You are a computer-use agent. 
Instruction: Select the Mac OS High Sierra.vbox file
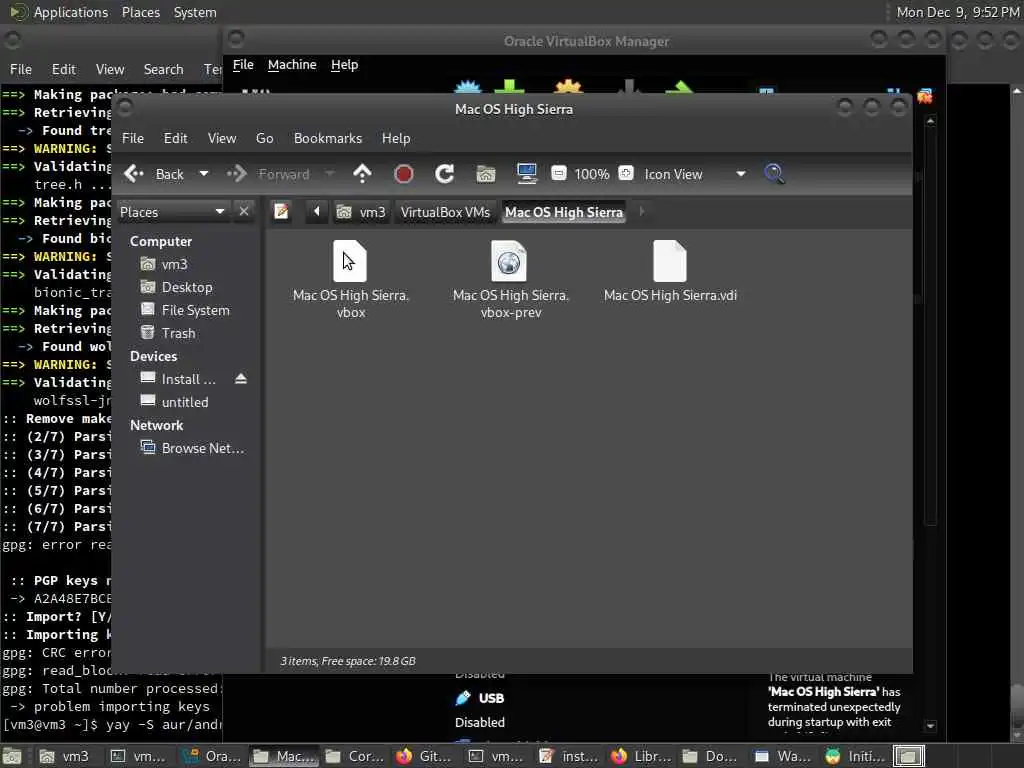[x=351, y=279]
